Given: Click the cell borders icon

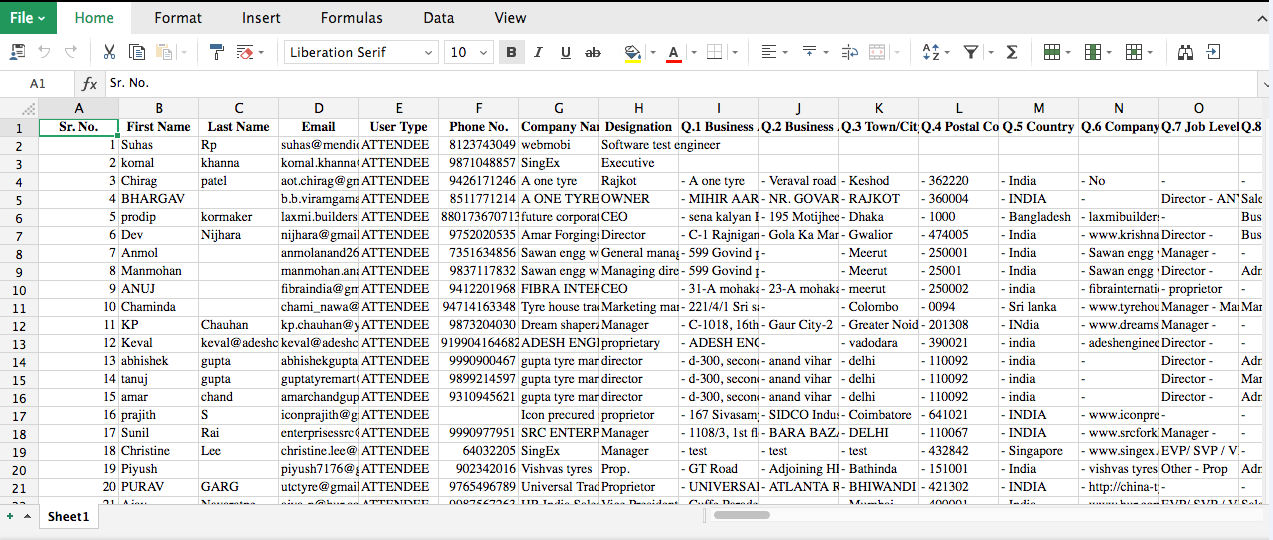Looking at the screenshot, I should 714,52.
